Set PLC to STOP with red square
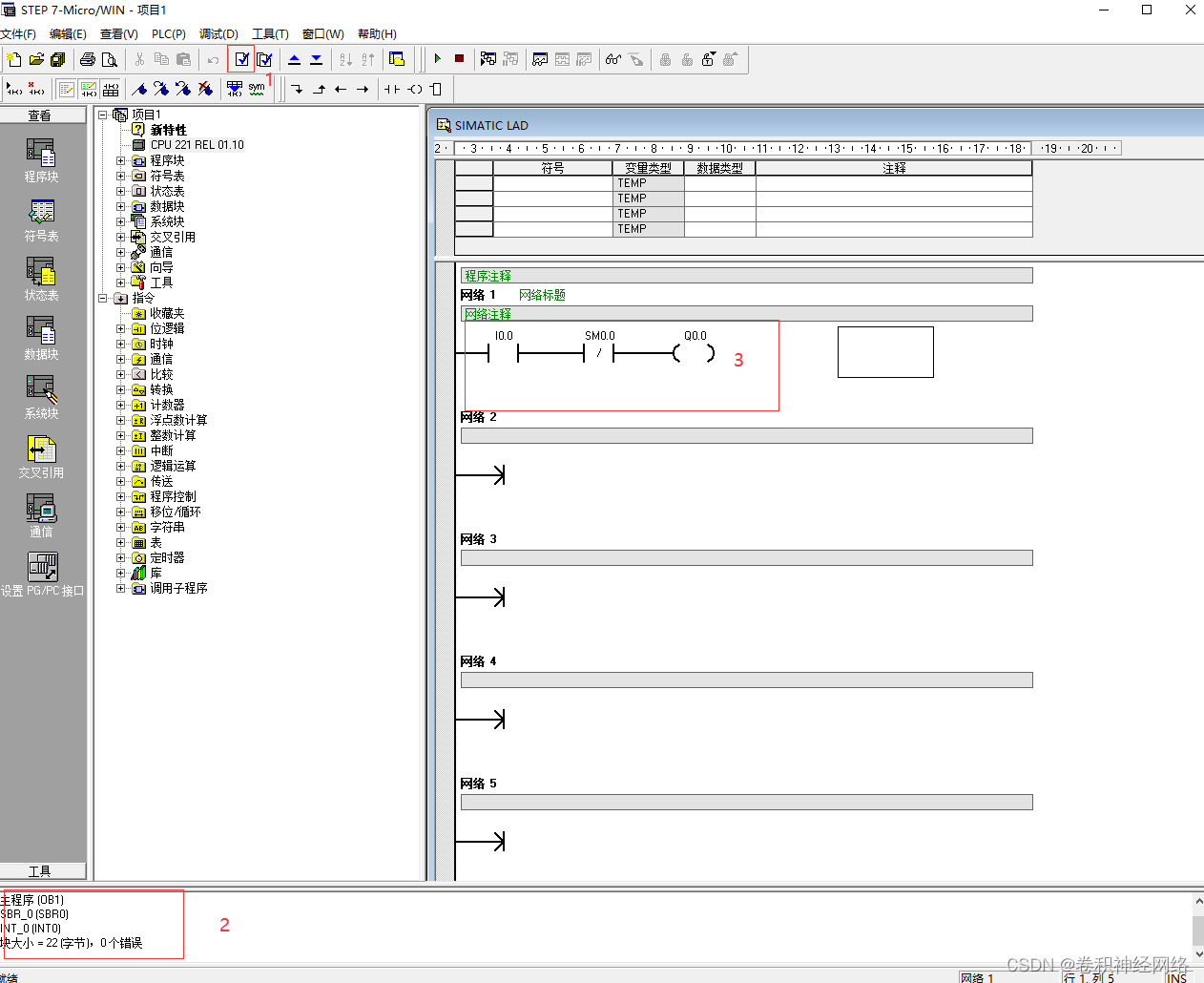This screenshot has height=983, width=1204. [x=459, y=59]
